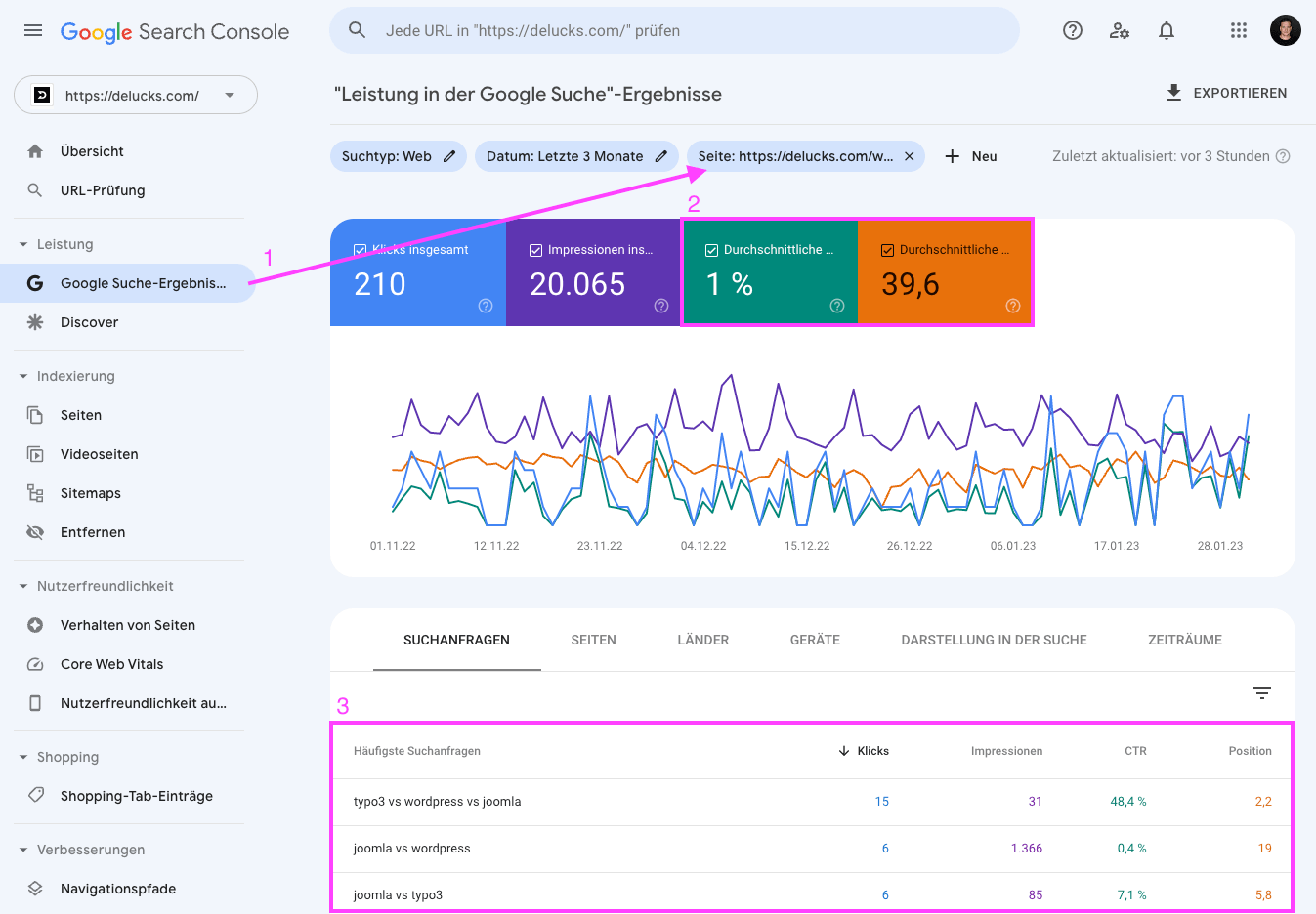Toggle the Impressionen insgesamt checkbox
1316x914 pixels.
pos(535,250)
